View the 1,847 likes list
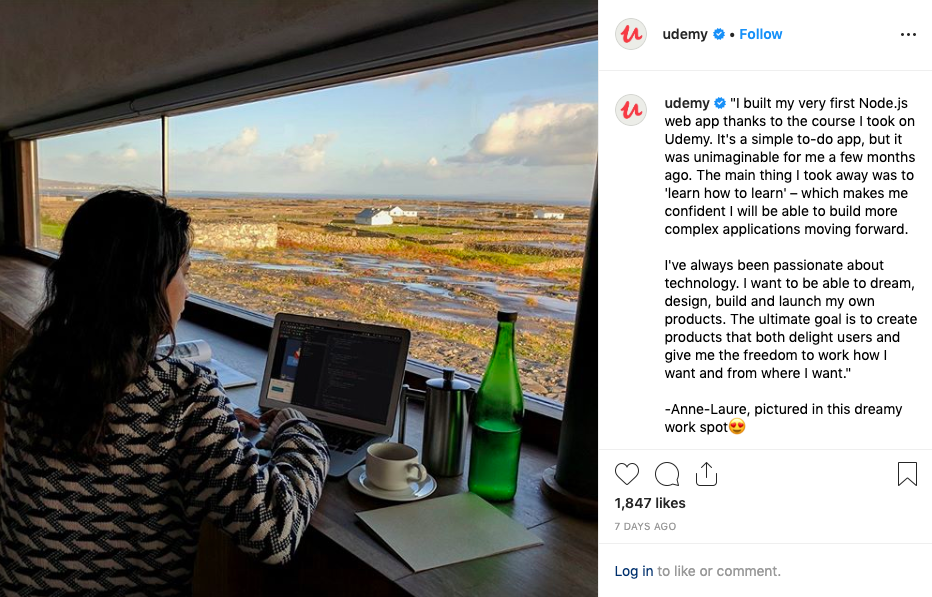Screen dimensions: 932x597 click(650, 503)
